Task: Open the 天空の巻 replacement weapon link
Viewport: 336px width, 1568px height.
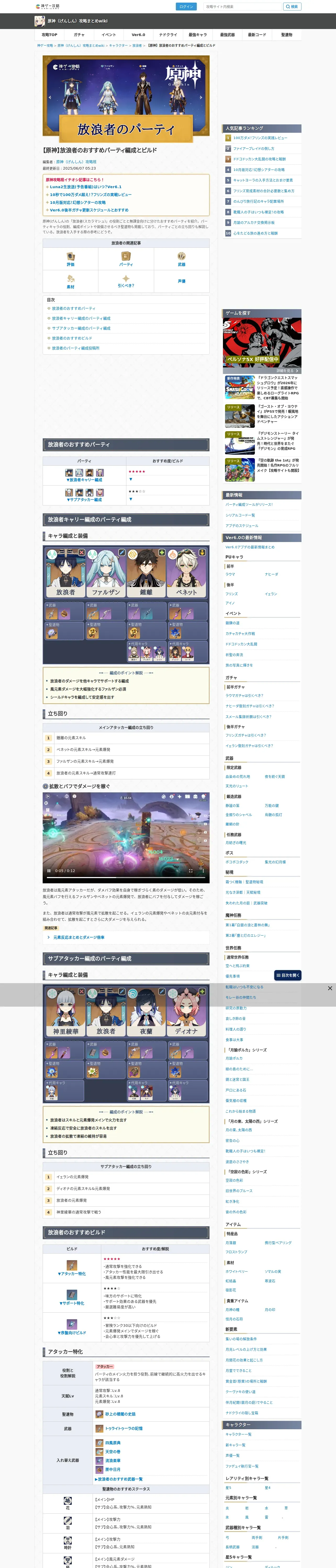Action: point(112,1452)
